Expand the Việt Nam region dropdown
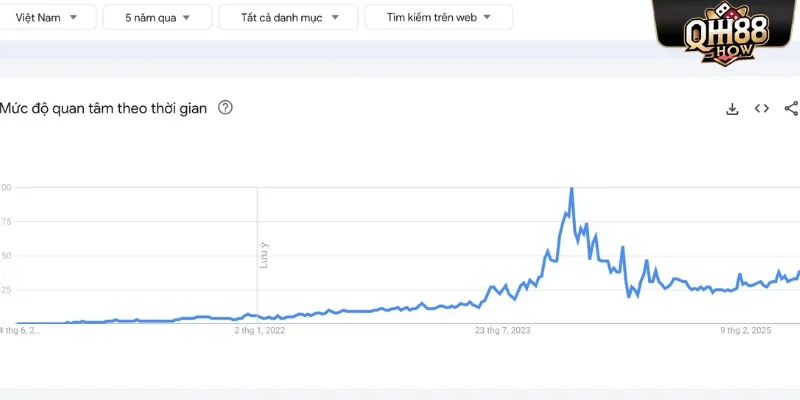This screenshot has height=400, width=800. pyautogui.click(x=46, y=17)
